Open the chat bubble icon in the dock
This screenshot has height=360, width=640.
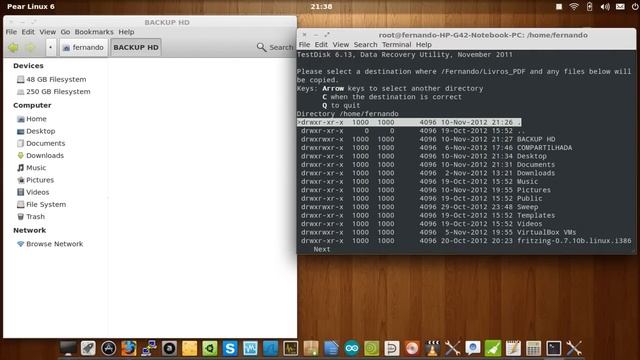pos(473,348)
